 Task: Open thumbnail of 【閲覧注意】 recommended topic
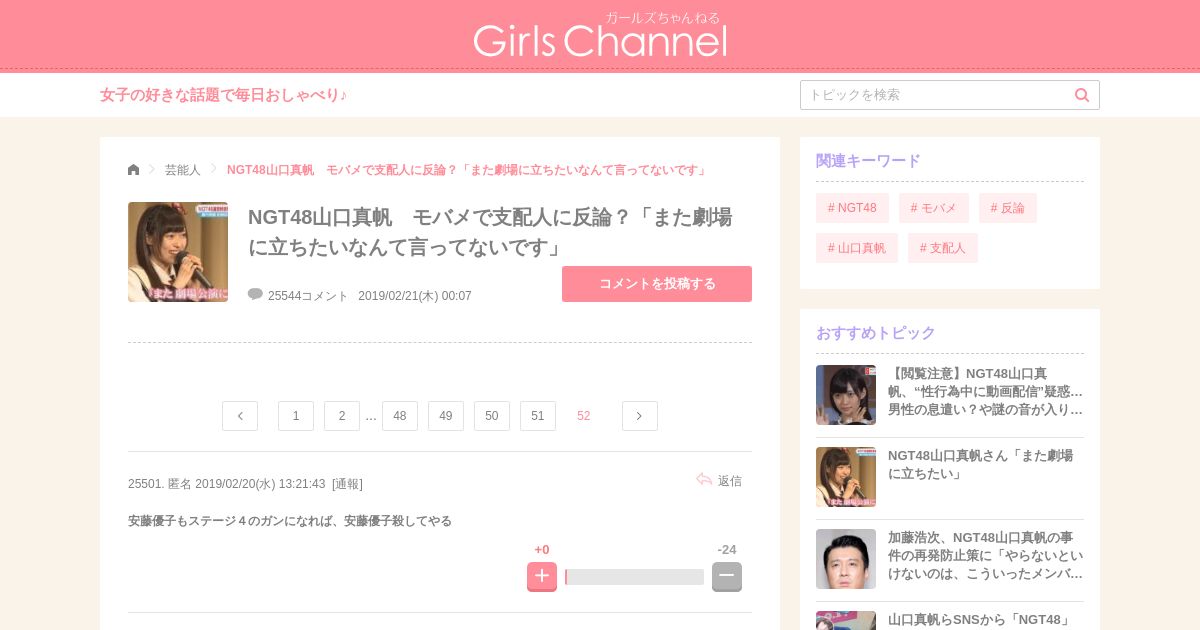(x=846, y=395)
